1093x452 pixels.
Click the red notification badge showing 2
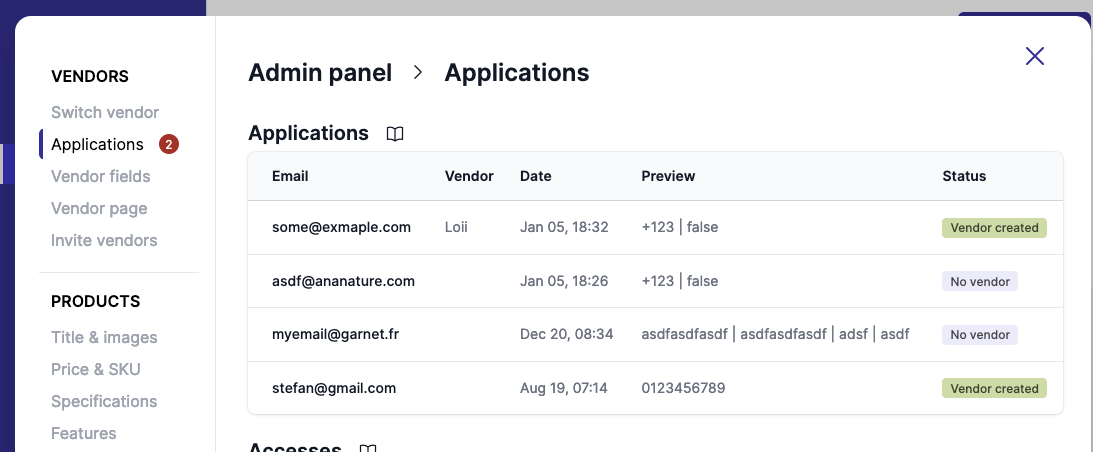pos(169,144)
